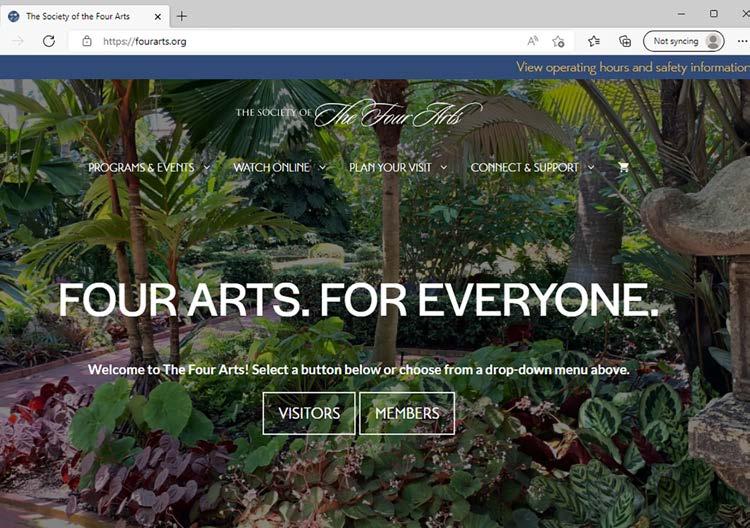
Task: Expand the Watch Online dropdown arrow
Action: [322, 167]
